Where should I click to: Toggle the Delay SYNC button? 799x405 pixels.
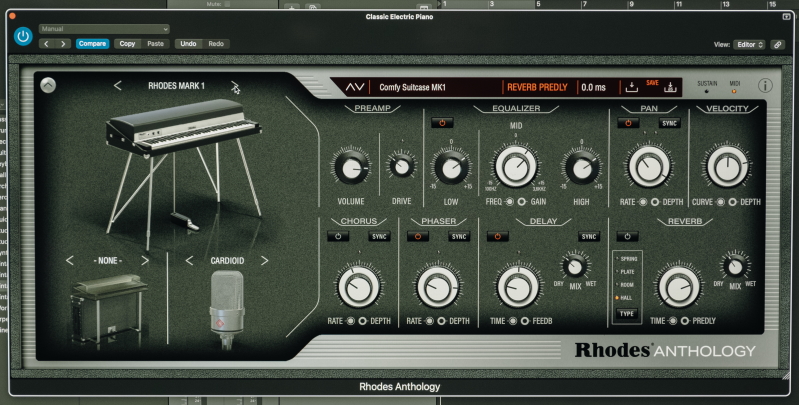pyautogui.click(x=589, y=237)
